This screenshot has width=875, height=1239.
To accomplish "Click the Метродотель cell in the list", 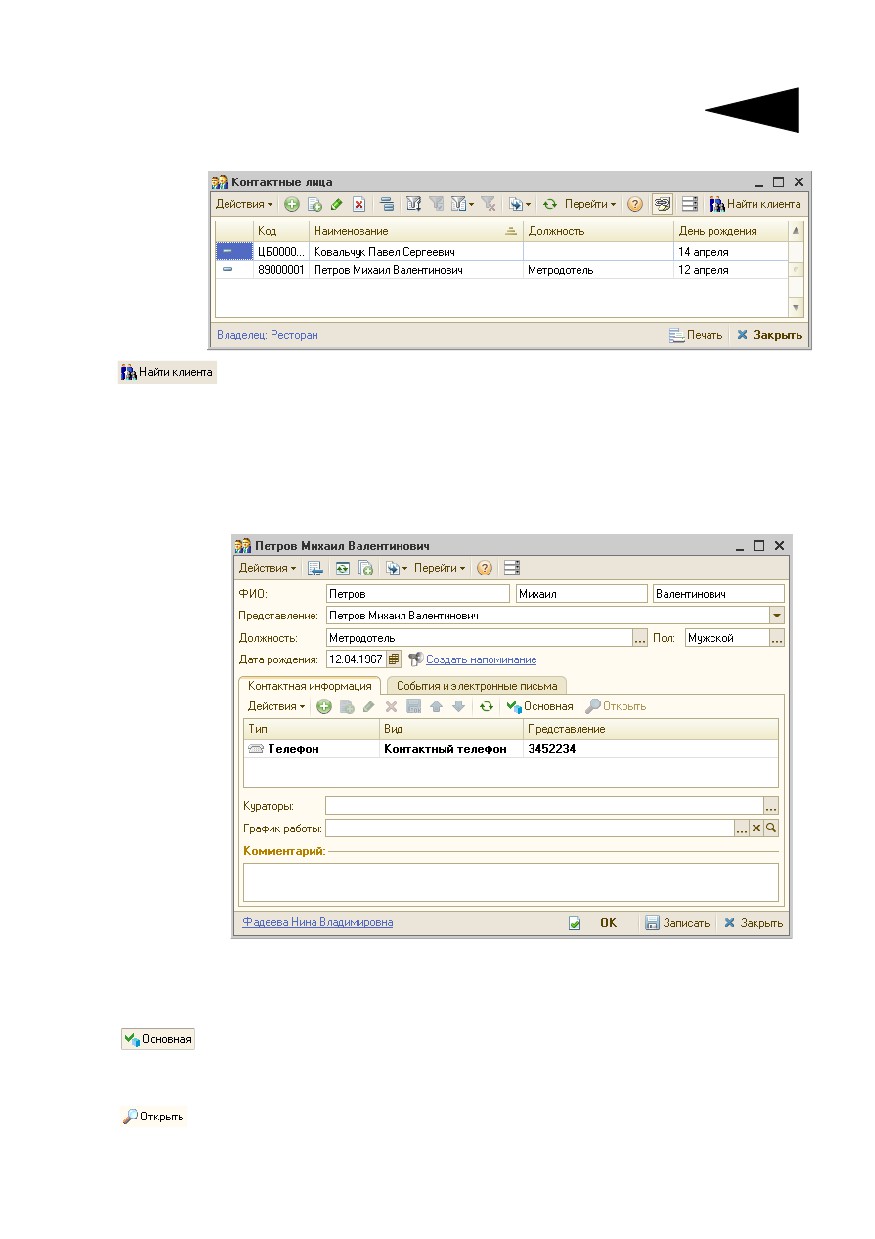I will (x=598, y=270).
